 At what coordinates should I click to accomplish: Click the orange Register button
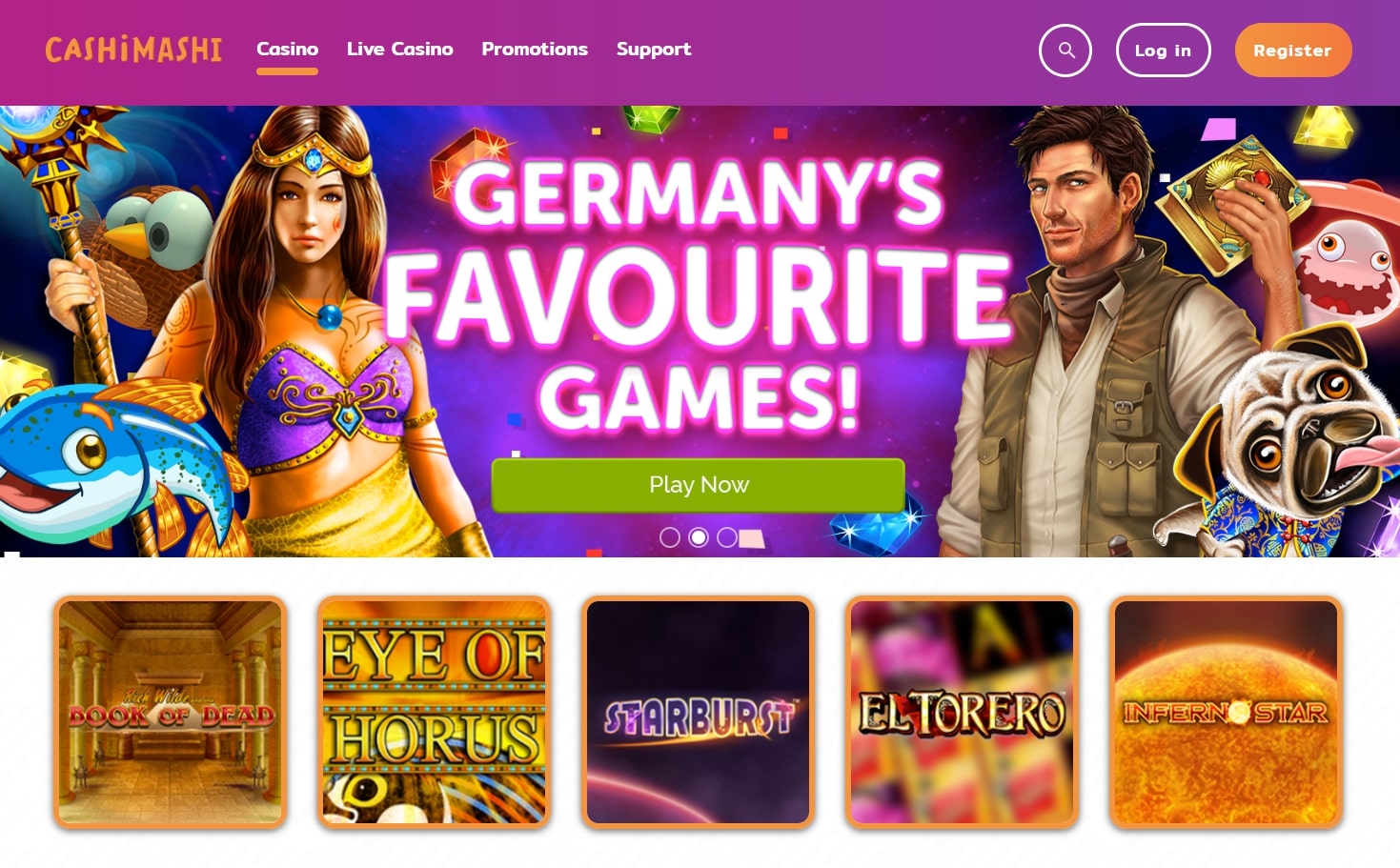click(x=1293, y=50)
